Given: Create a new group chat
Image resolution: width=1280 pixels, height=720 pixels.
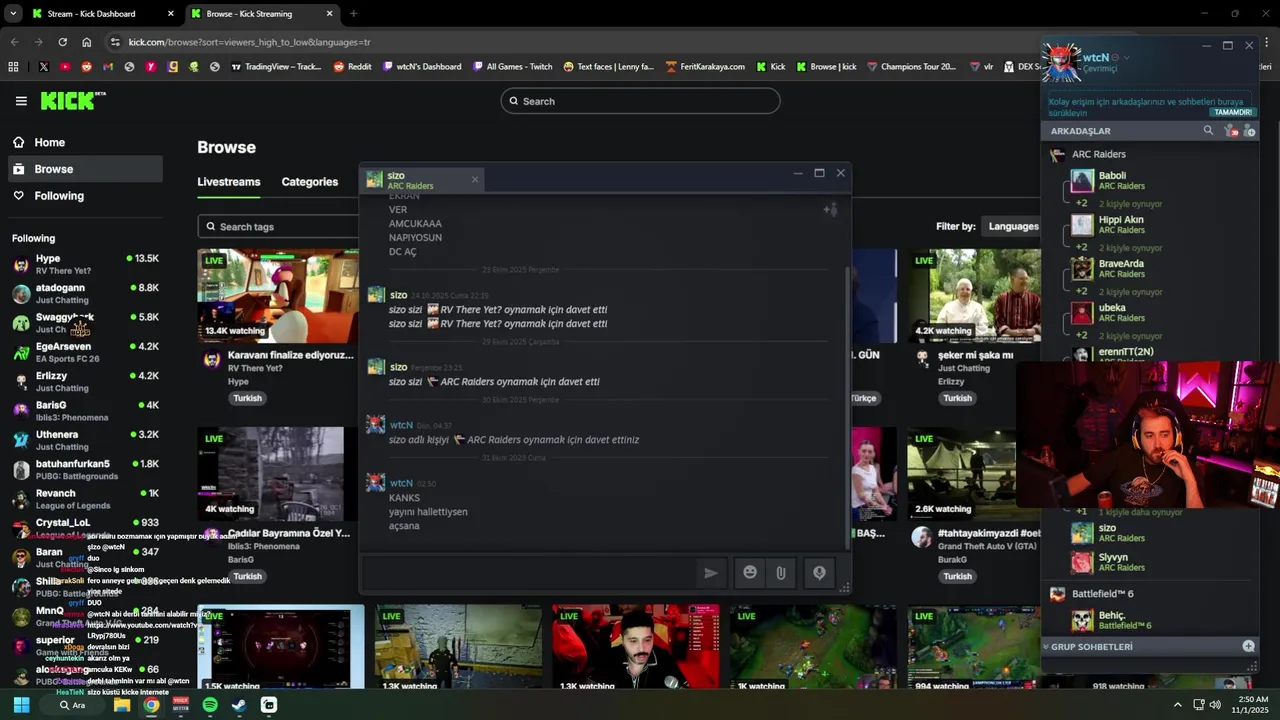Looking at the screenshot, I should (1248, 646).
